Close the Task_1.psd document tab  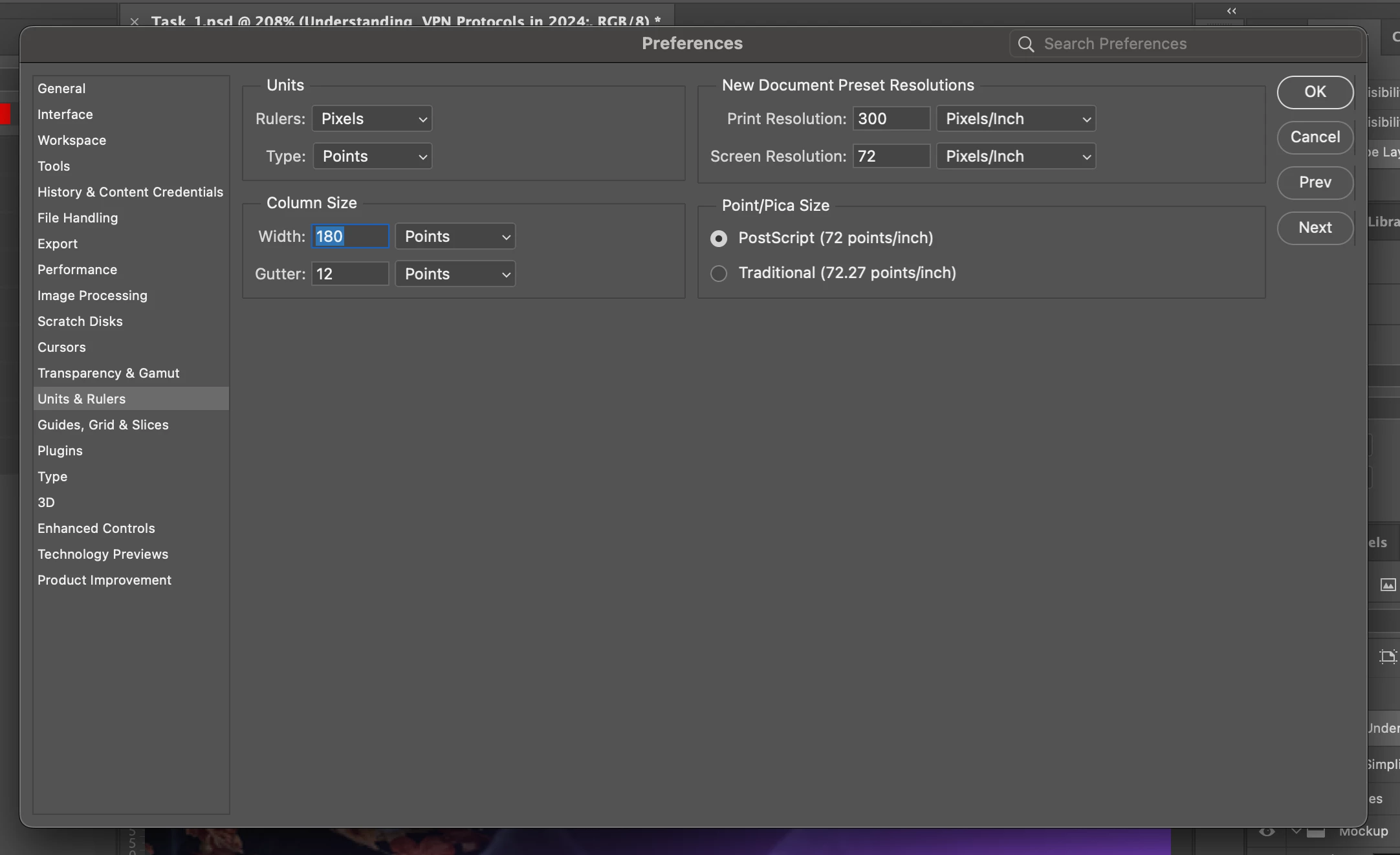(135, 21)
